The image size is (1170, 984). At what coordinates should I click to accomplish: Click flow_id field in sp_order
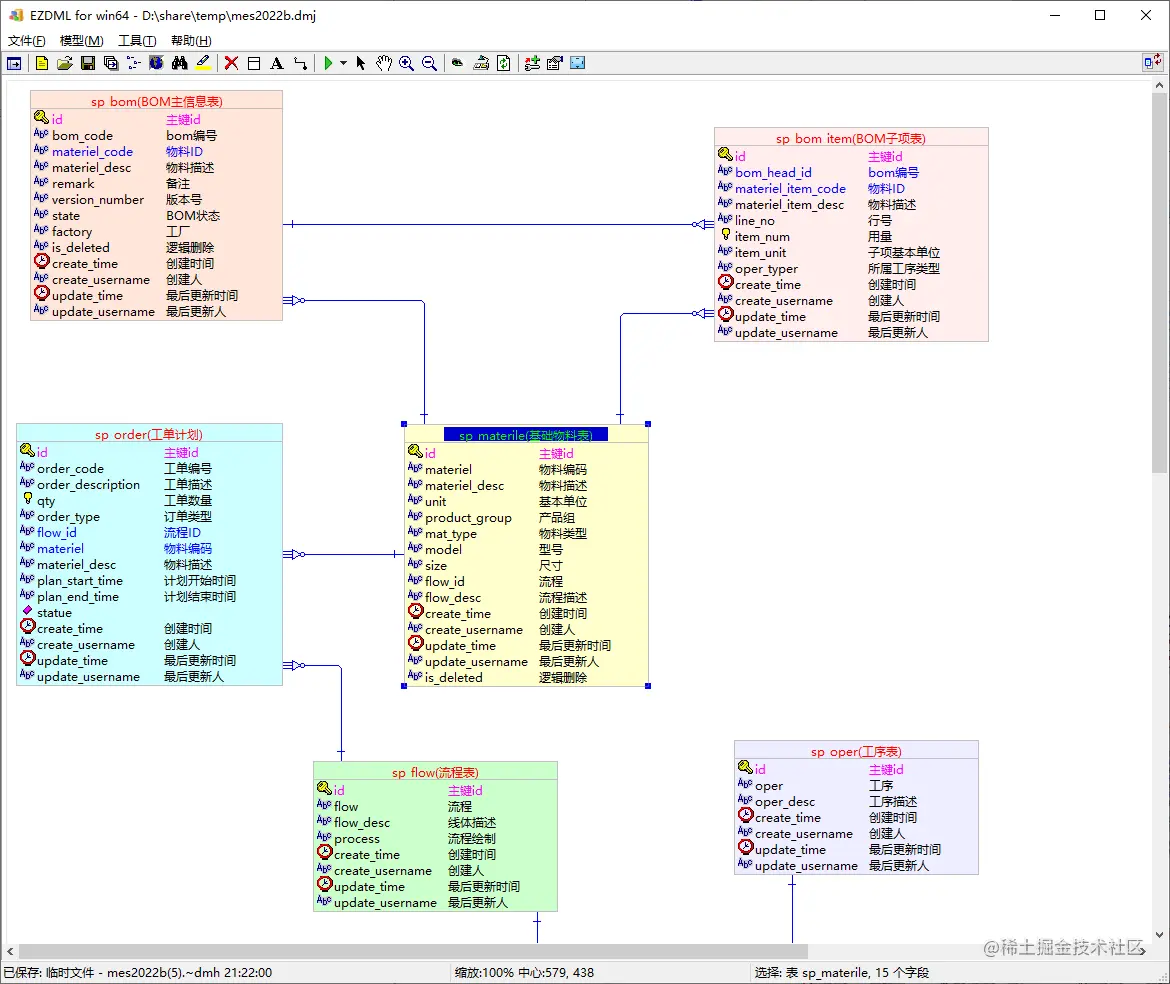[57, 533]
